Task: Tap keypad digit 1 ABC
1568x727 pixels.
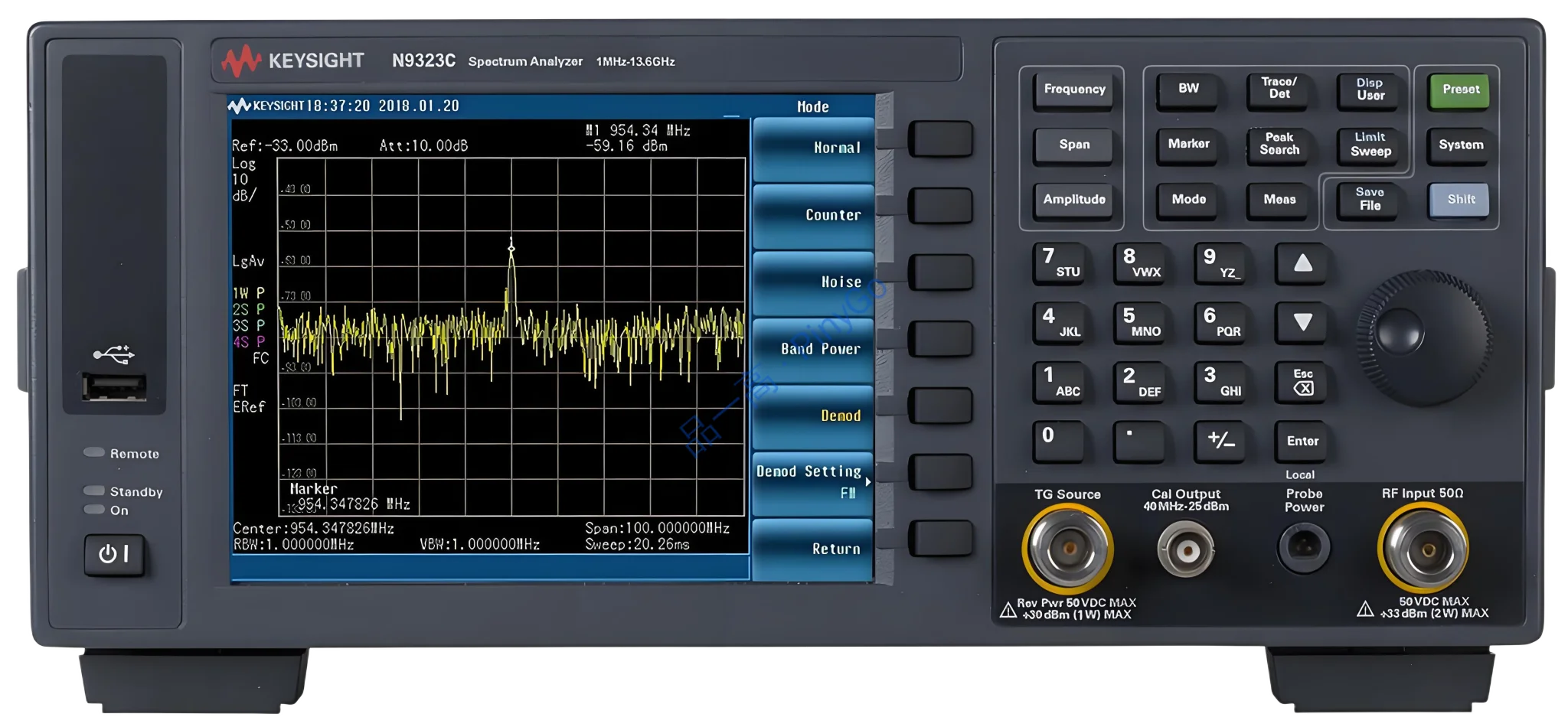Action: (1060, 382)
